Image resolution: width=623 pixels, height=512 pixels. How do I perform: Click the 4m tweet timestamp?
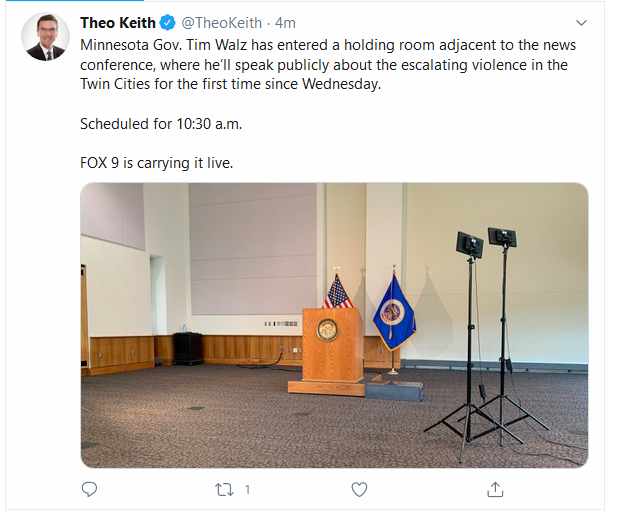286,23
